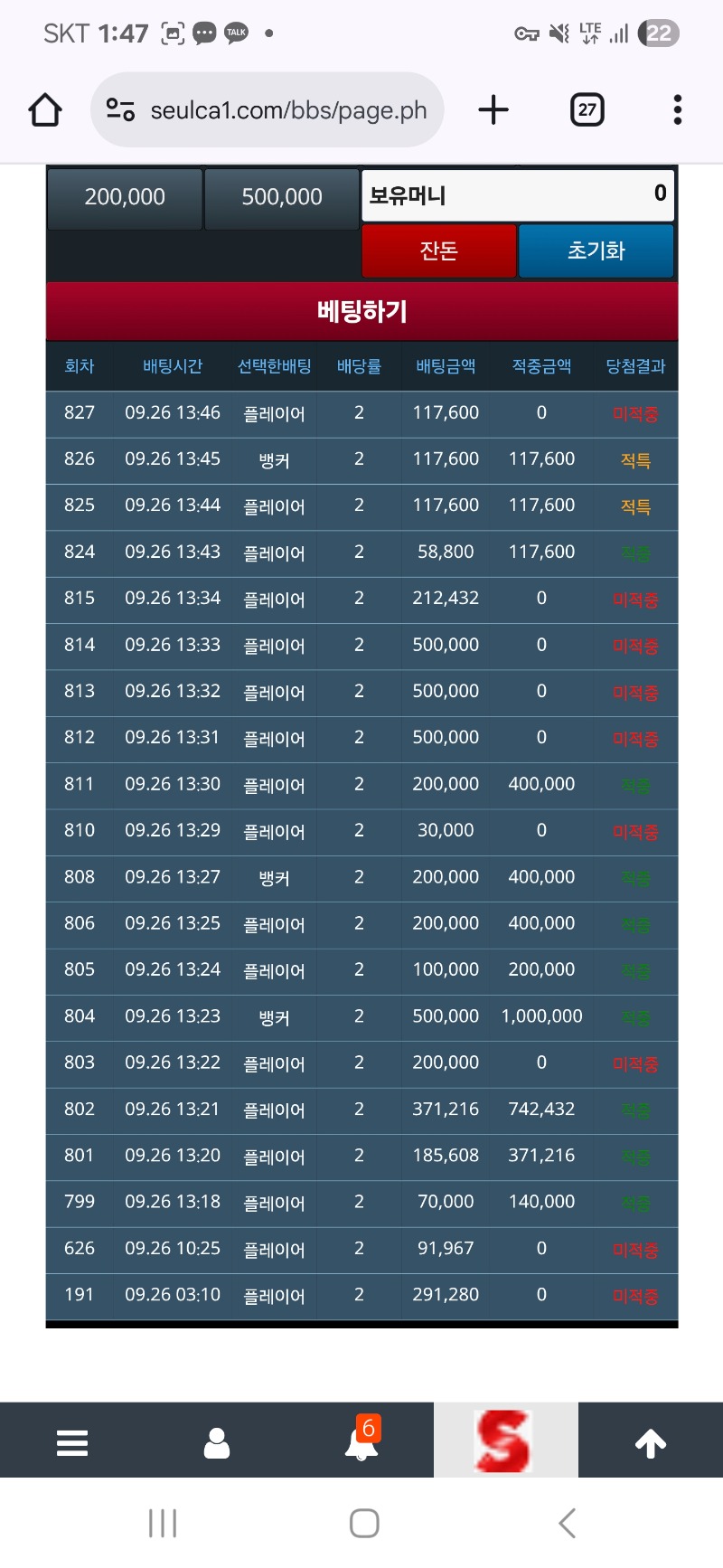Select round 827 in the table
The image size is (723, 1568).
pos(80,412)
